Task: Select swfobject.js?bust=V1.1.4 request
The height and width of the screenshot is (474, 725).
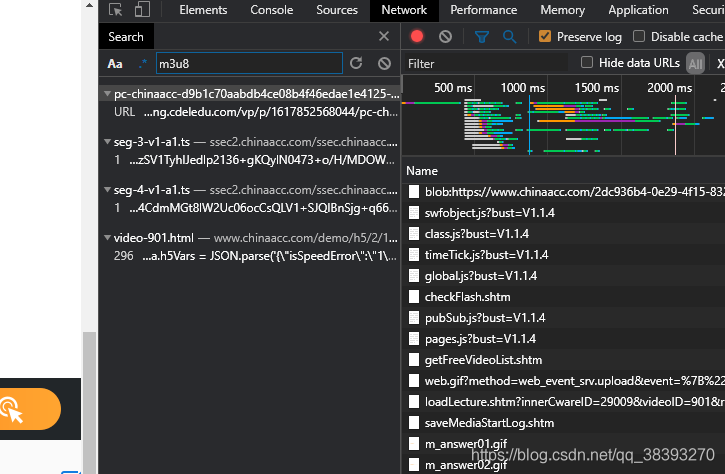Action: (x=564, y=213)
